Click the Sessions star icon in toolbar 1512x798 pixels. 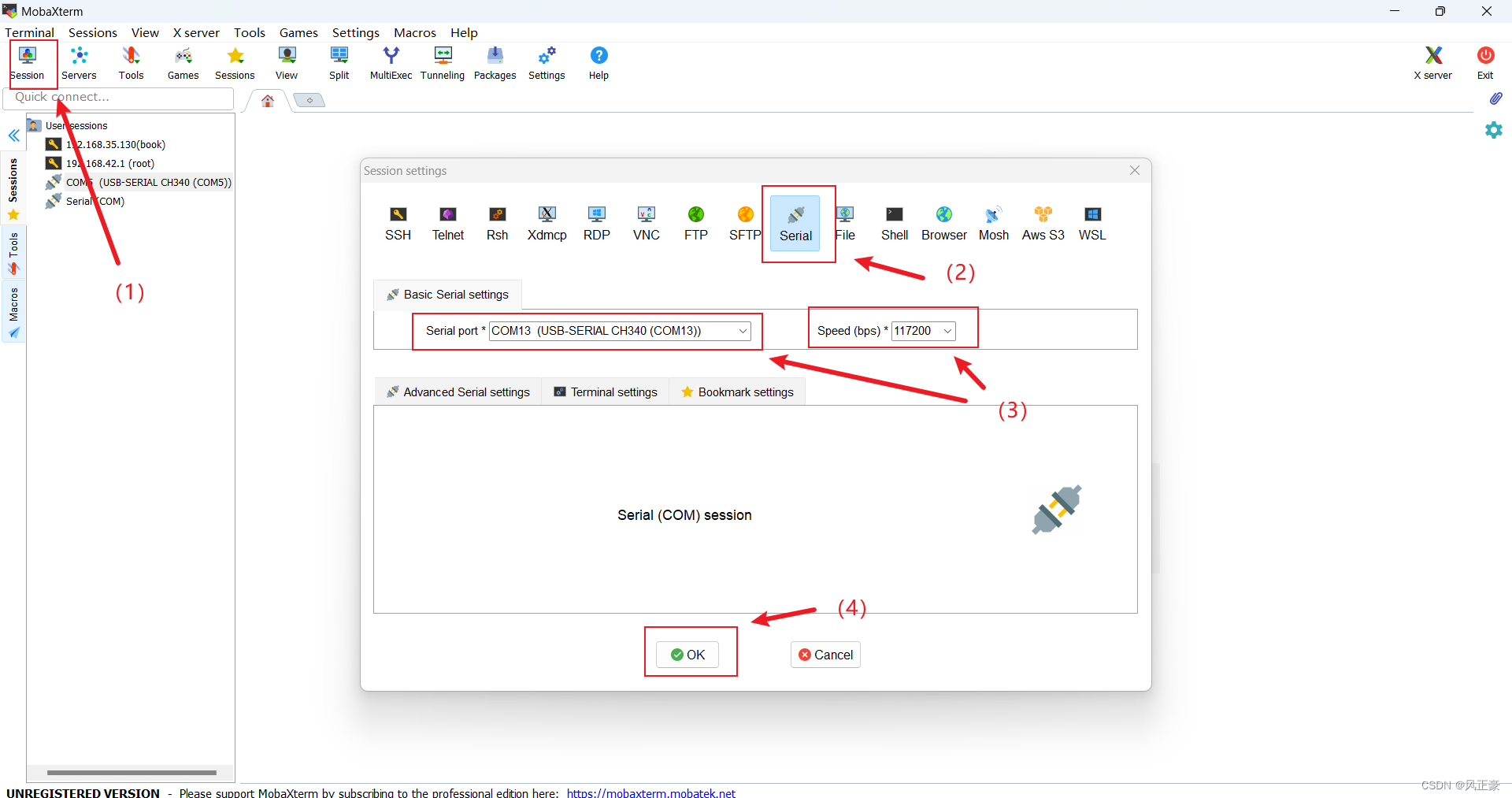(235, 63)
